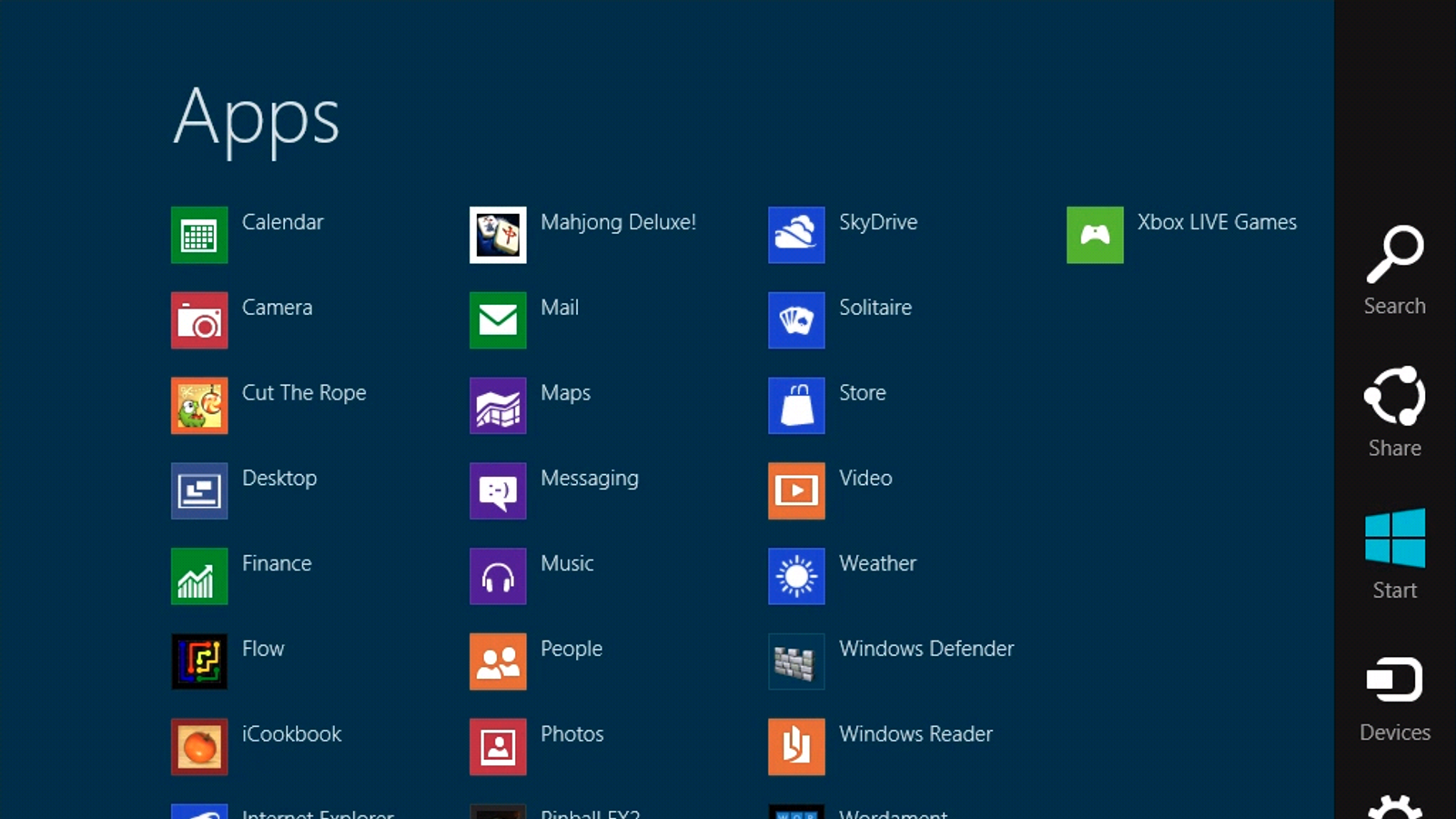Select the Video app name

865,479
